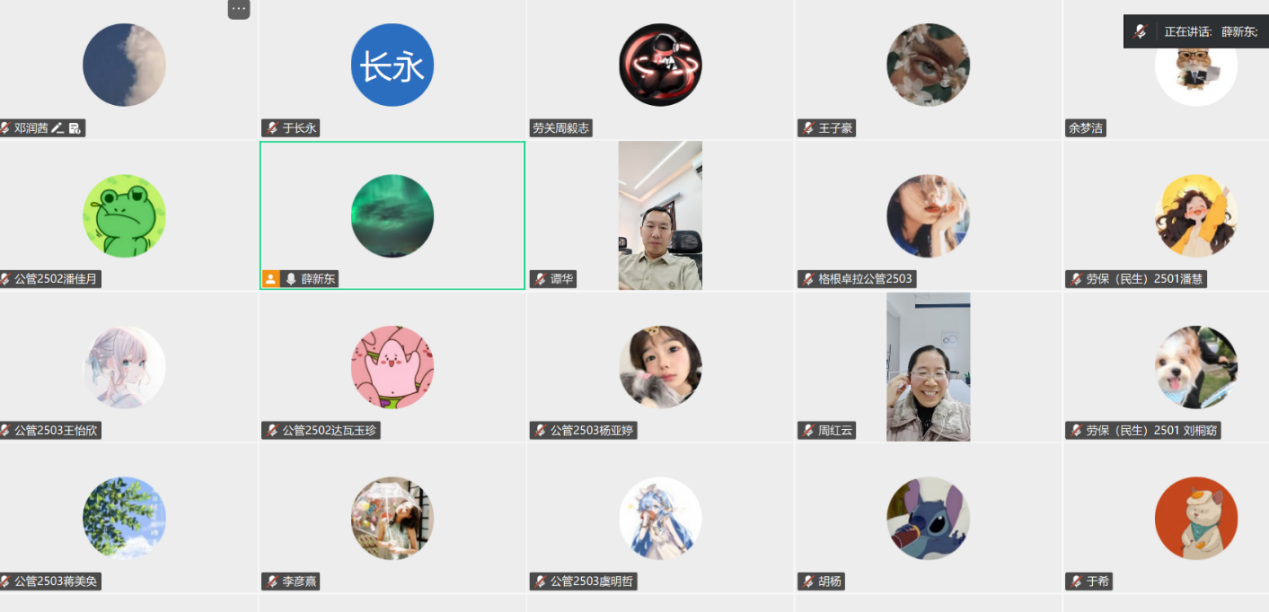
Task: Open the three-dot options menu on 邓润茜's tile
Action: coord(238,9)
